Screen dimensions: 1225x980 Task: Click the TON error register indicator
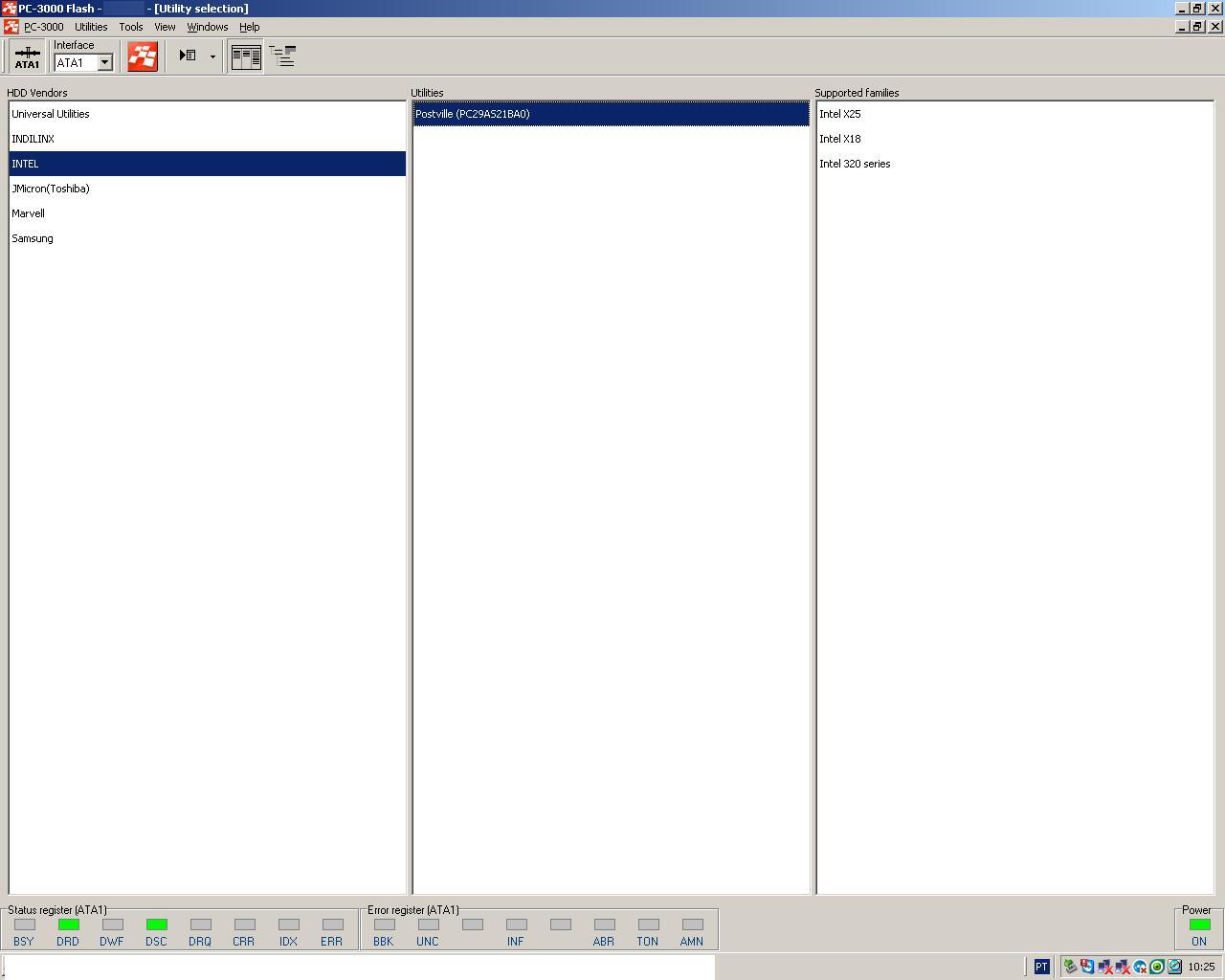649,924
